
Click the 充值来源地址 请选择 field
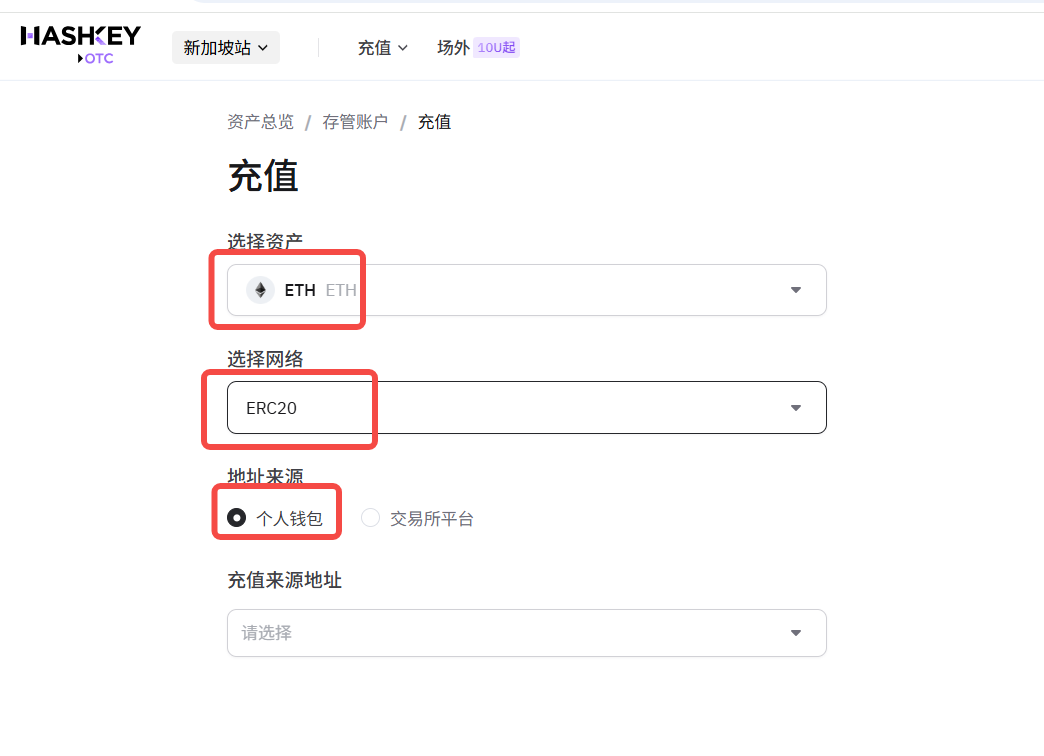click(x=526, y=633)
